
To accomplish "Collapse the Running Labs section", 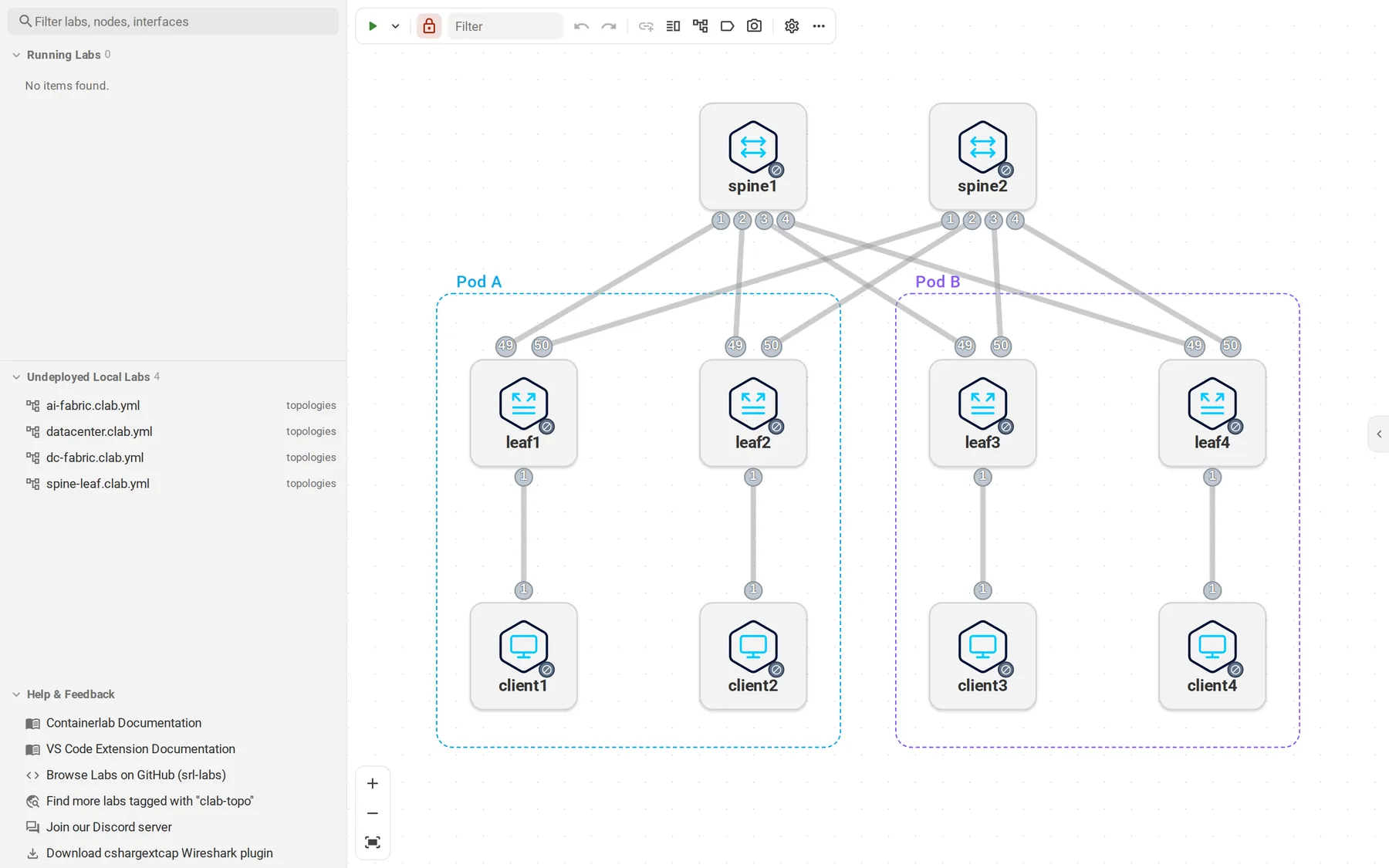I will click(x=16, y=55).
